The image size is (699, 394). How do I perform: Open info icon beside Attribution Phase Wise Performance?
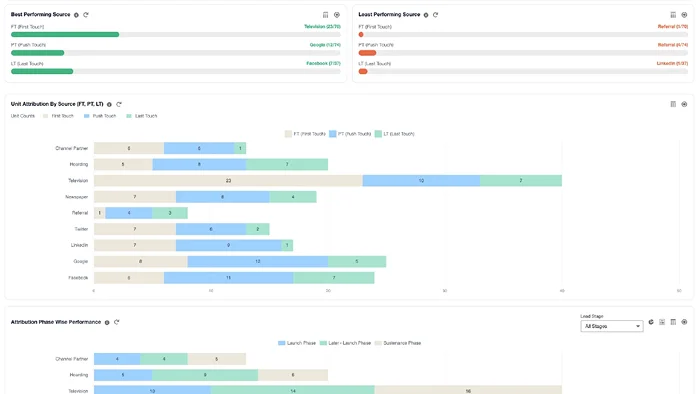[107, 323]
